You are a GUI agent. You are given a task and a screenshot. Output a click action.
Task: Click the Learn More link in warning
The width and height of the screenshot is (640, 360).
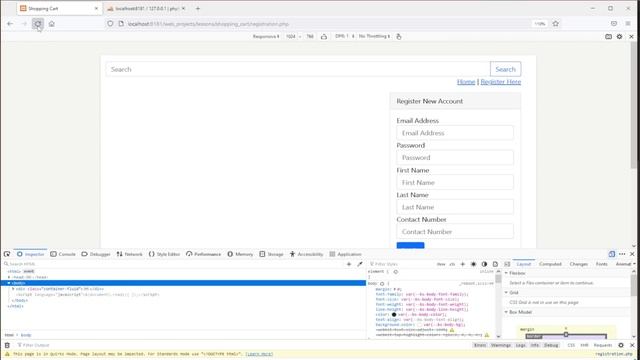[x=259, y=354]
